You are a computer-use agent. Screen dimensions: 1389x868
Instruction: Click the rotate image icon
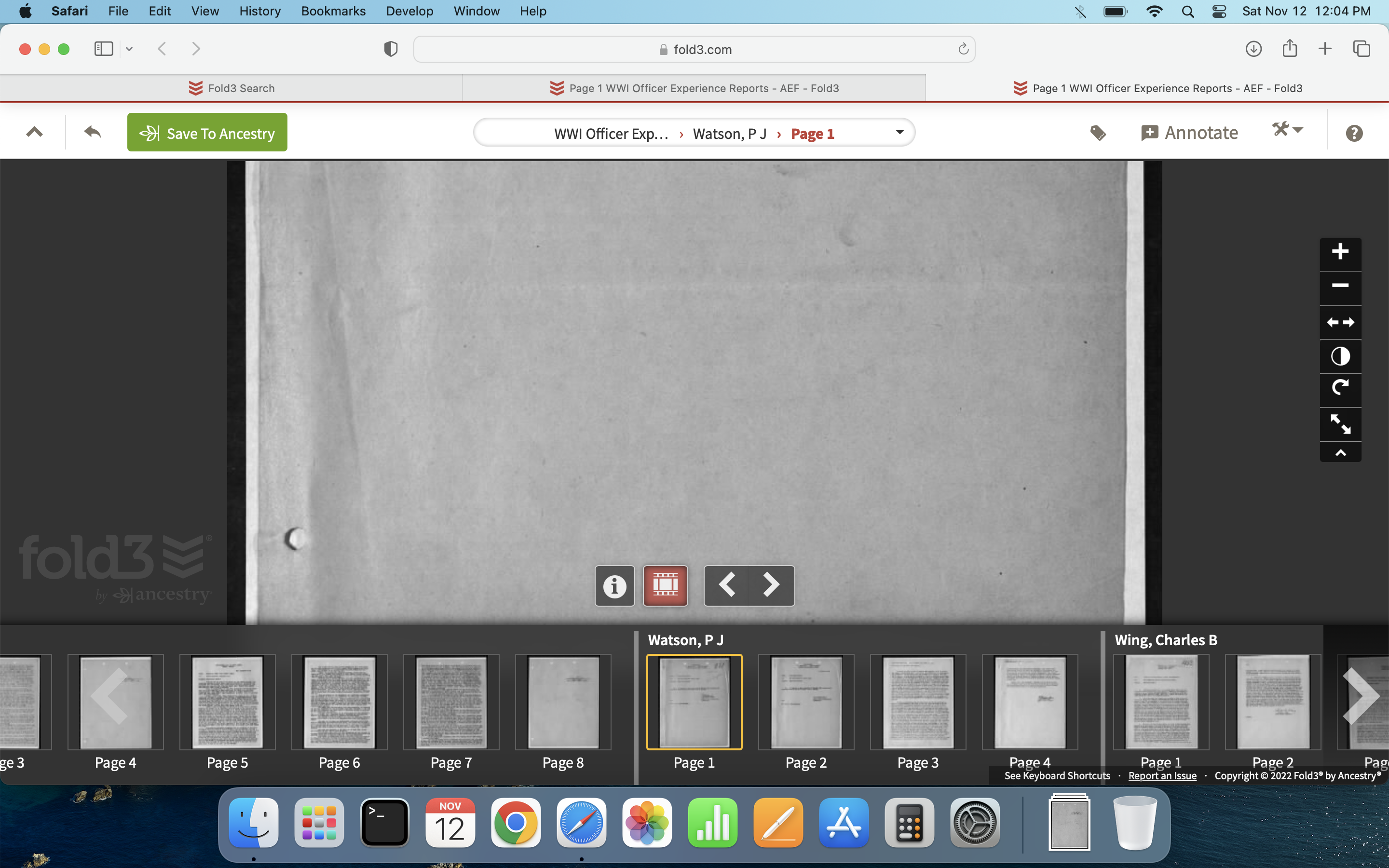click(x=1340, y=389)
